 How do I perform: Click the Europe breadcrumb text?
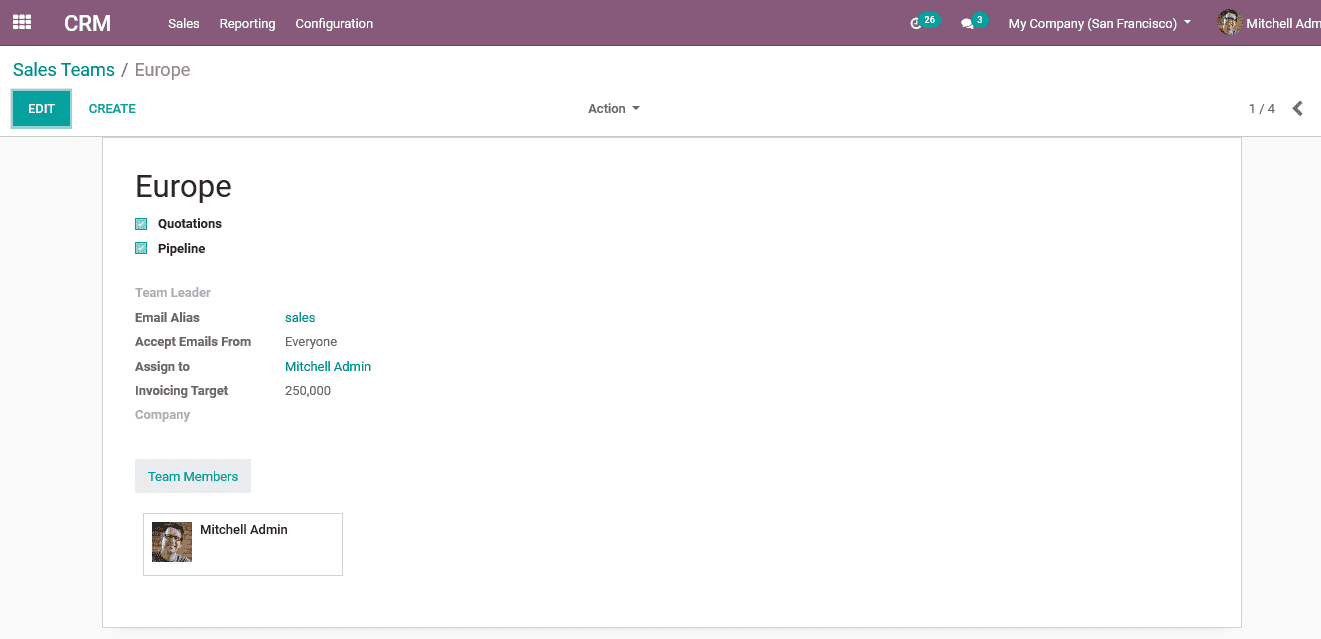tap(162, 70)
